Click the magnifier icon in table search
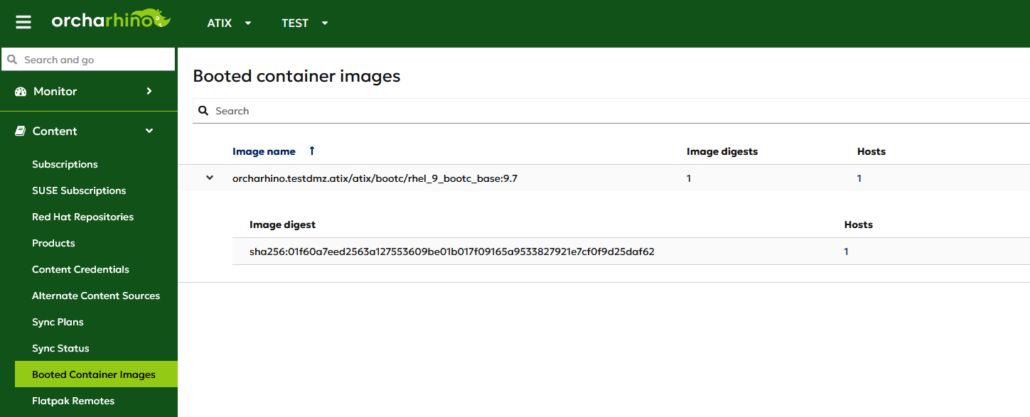The image size is (1030, 417). coord(203,111)
